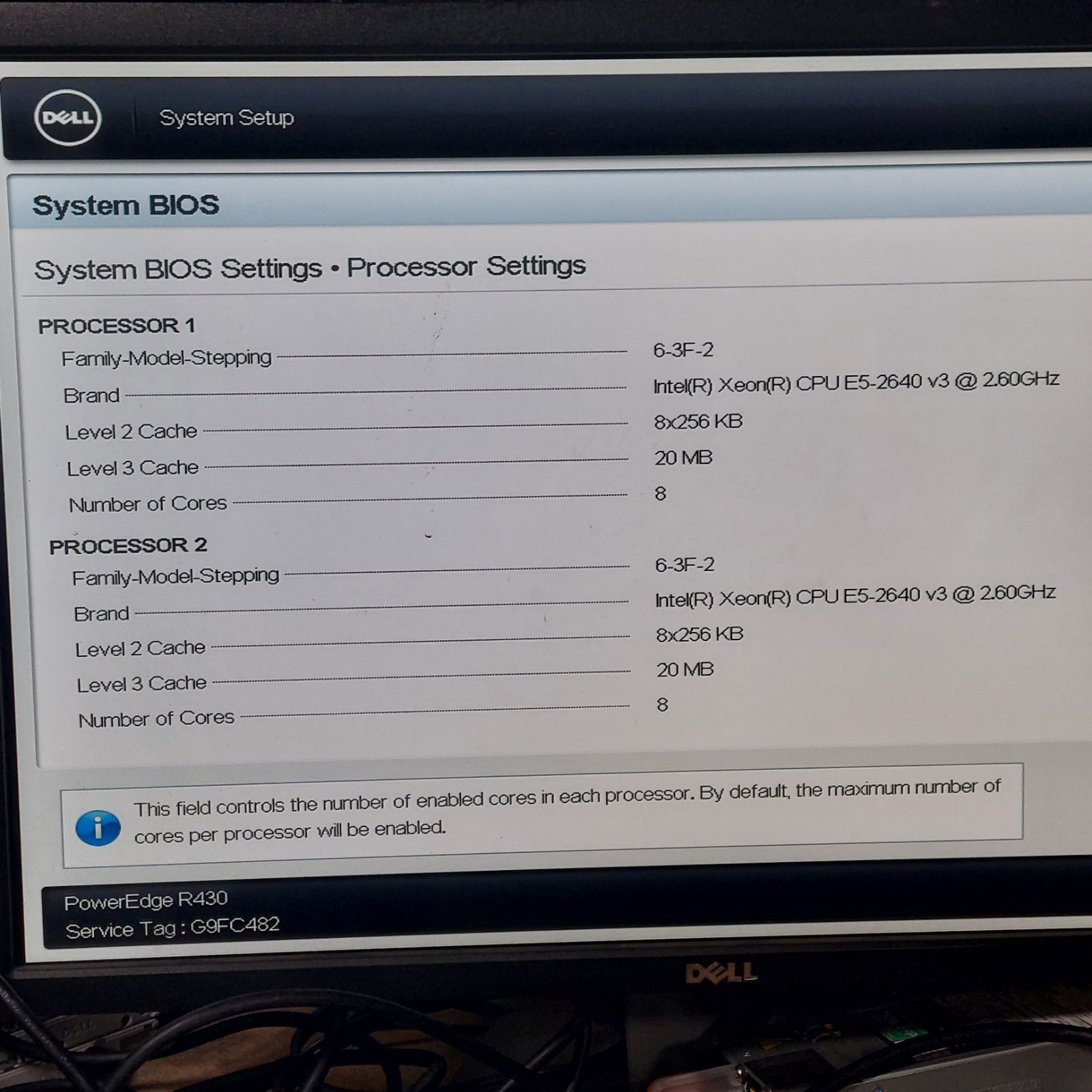Click Processor 2 value 6-3F-2
The height and width of the screenshot is (1092, 1092).
click(685, 564)
